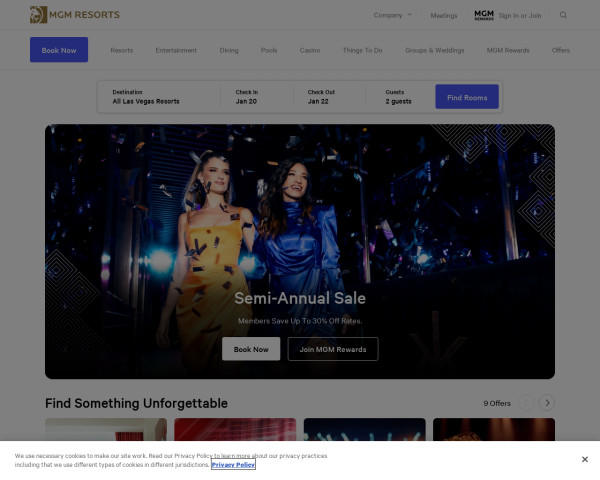Open the Guests selector
The width and height of the screenshot is (600, 480).
400,97
